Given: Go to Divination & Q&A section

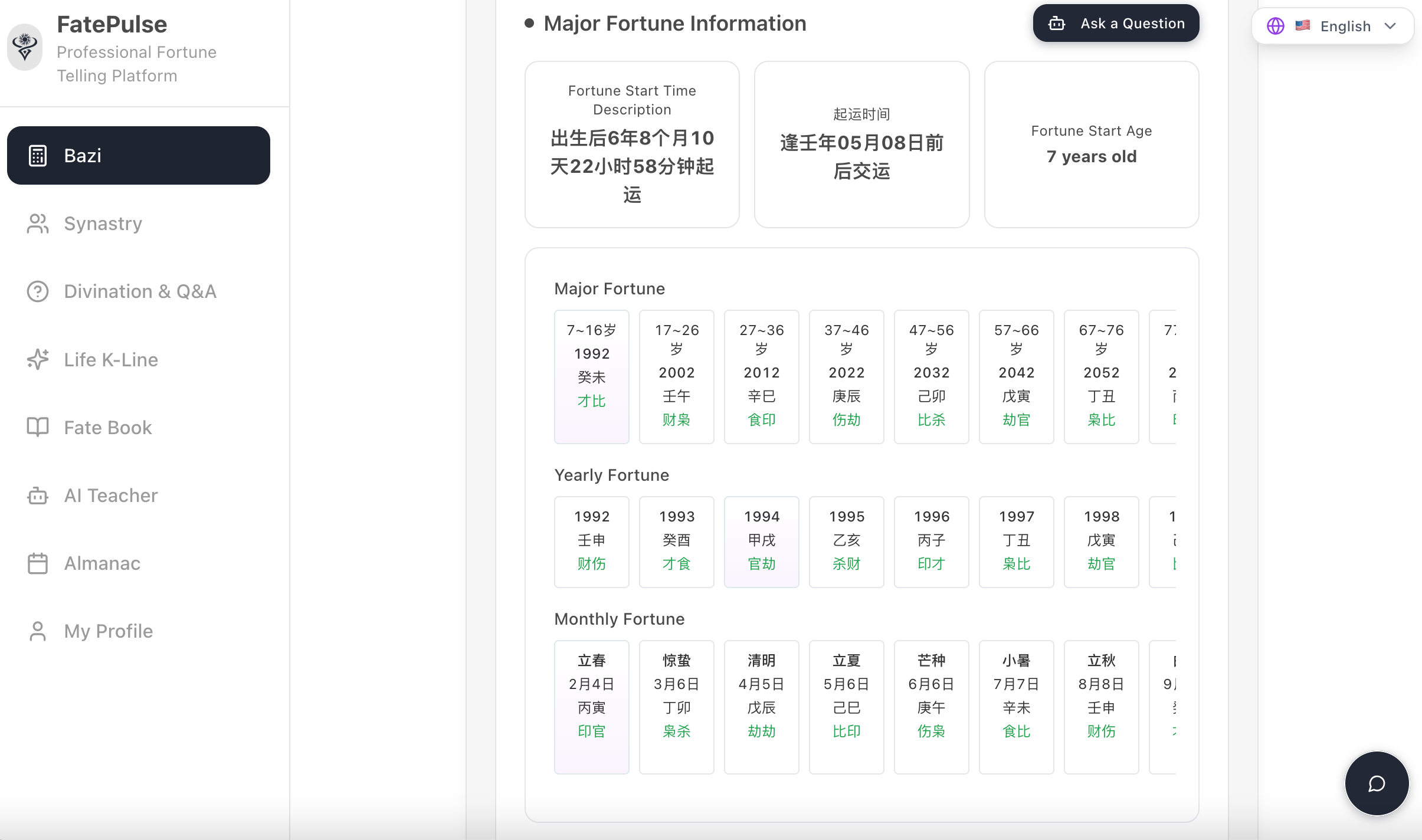Looking at the screenshot, I should coord(140,291).
